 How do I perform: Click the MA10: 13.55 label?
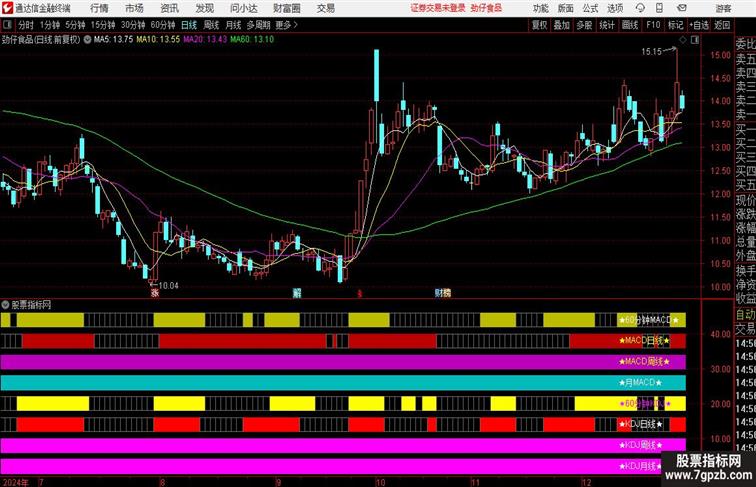158,40
